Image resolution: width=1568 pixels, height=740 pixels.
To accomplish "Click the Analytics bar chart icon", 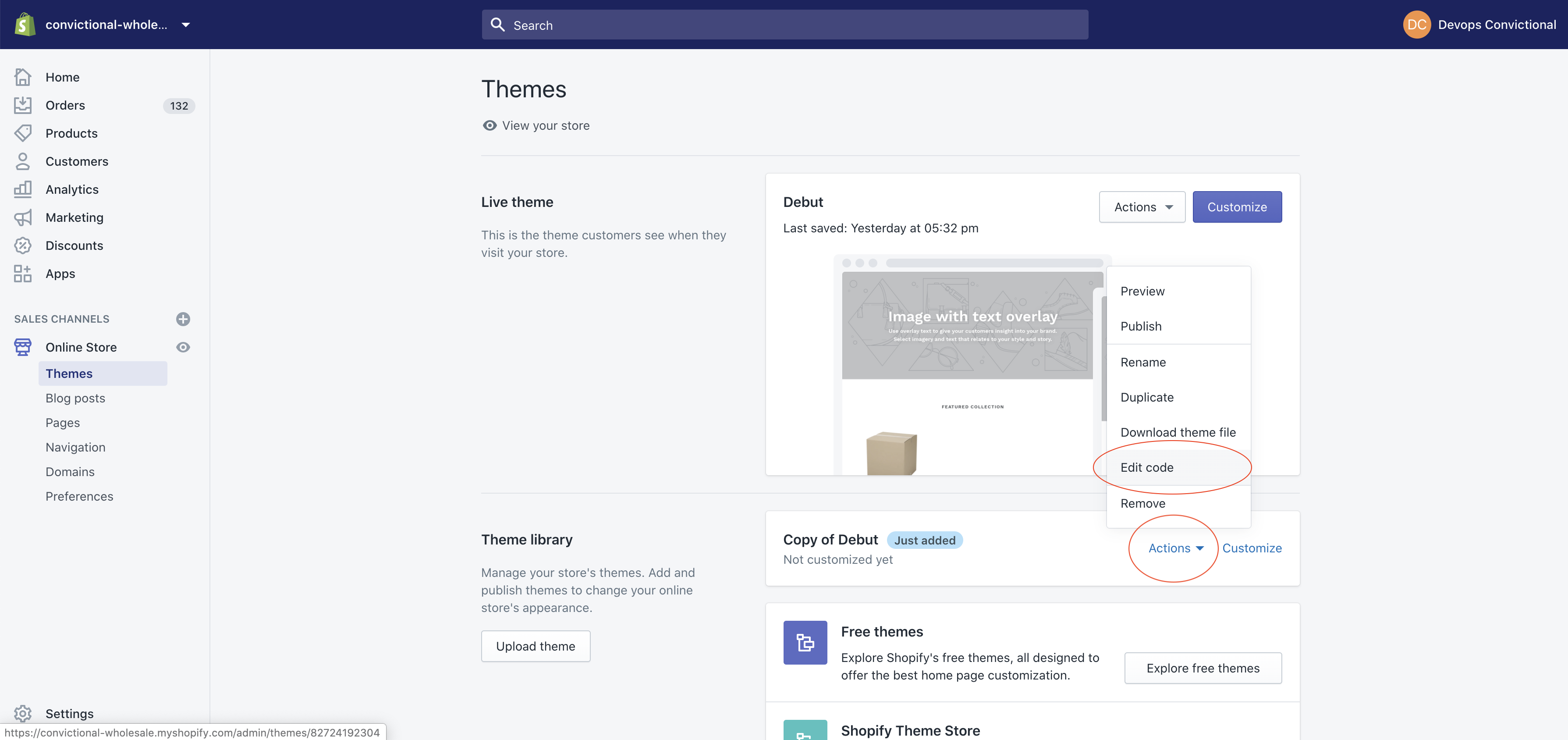I will (x=22, y=189).
